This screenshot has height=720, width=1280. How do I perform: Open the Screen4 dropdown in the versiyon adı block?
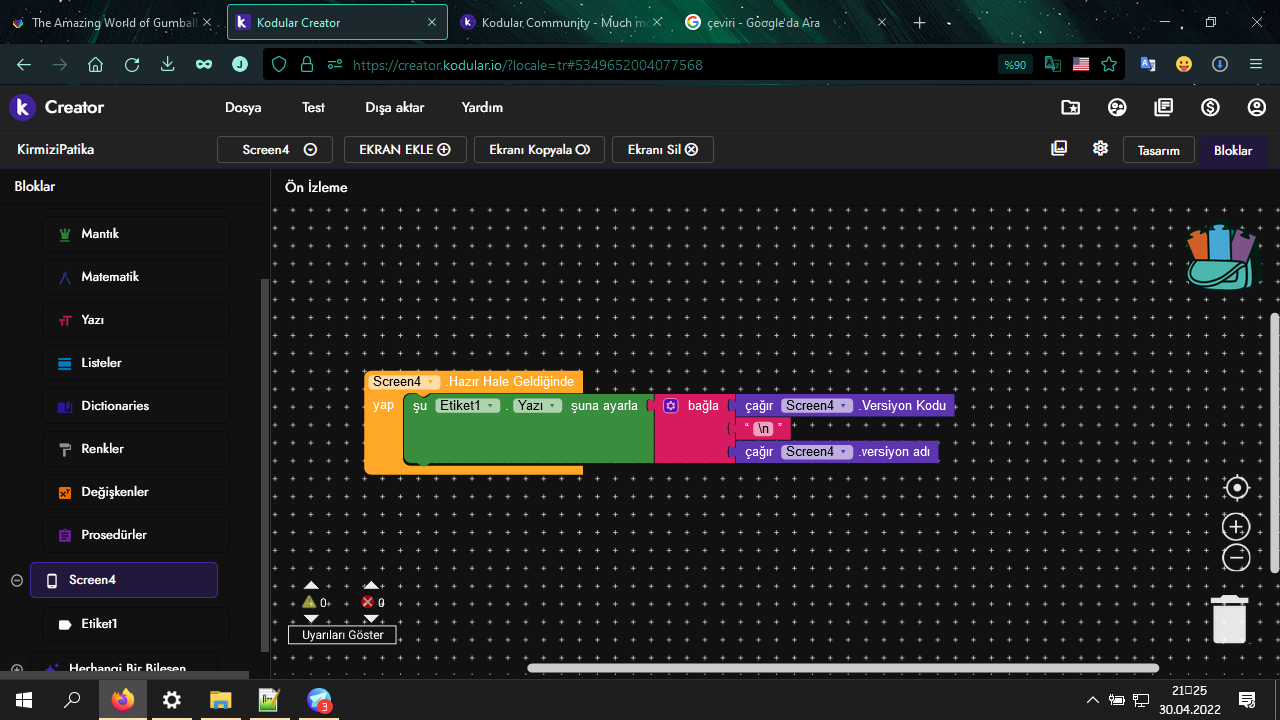click(817, 452)
